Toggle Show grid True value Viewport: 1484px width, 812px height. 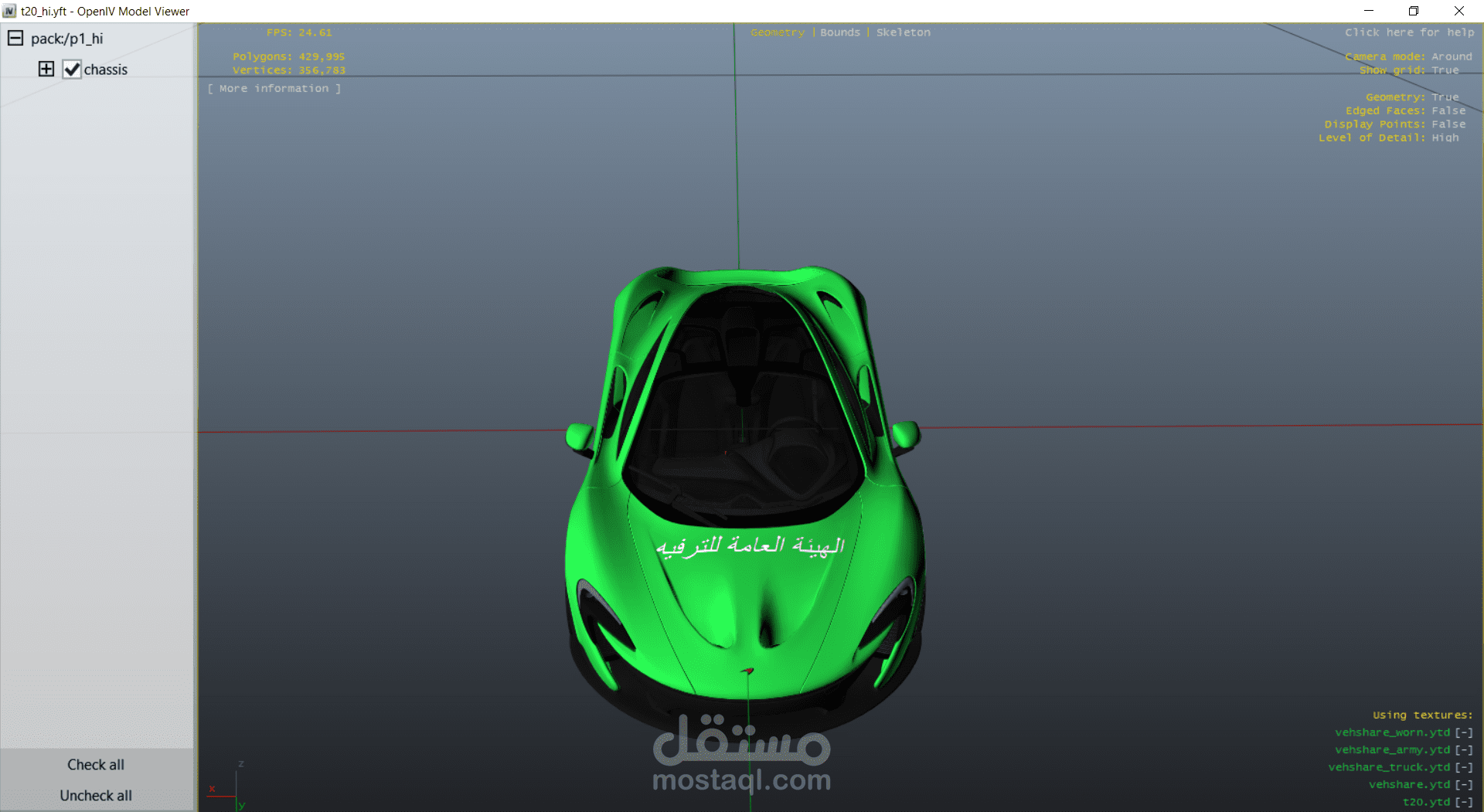[1445, 70]
